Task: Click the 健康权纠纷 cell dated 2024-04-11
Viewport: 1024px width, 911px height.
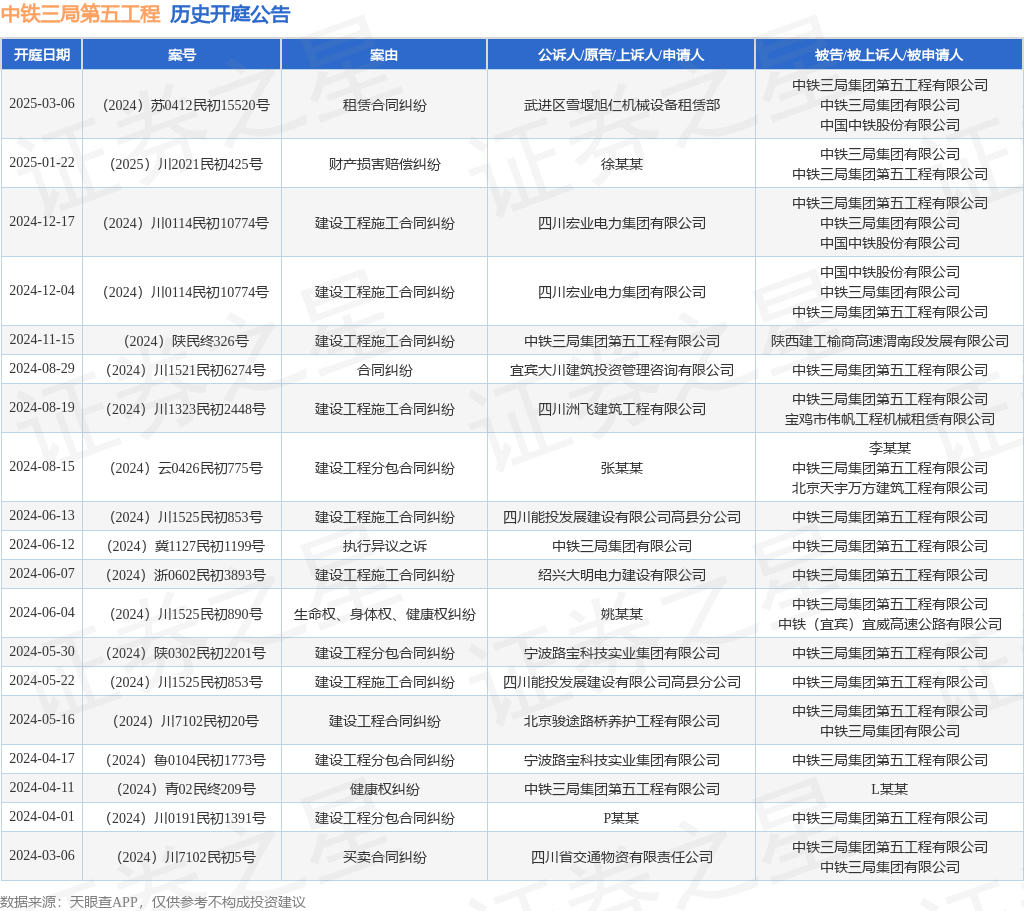Action: click(385, 789)
